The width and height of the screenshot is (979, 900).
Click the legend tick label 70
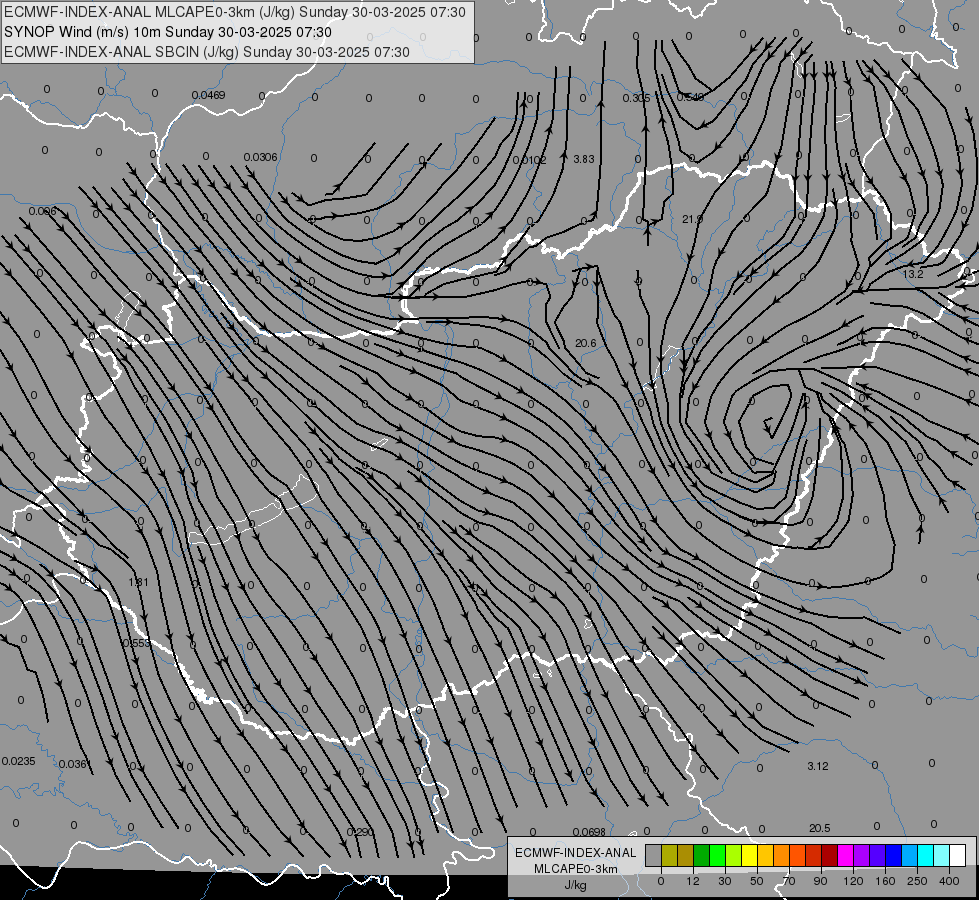coord(789,881)
